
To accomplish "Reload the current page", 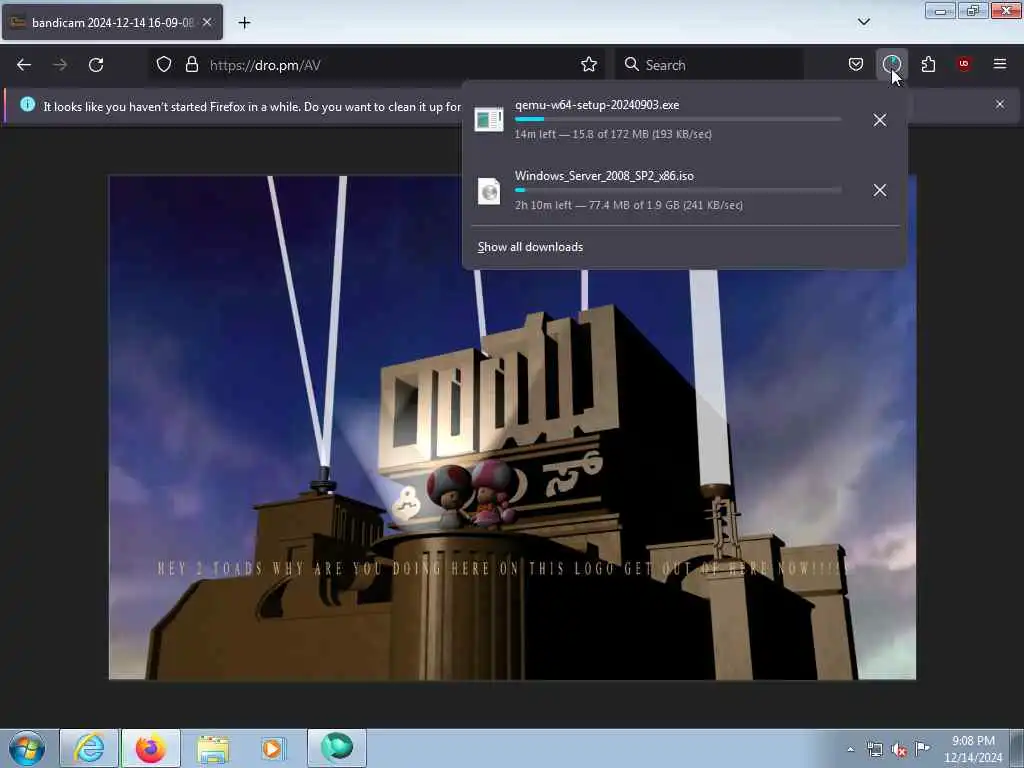I will pyautogui.click(x=96, y=65).
